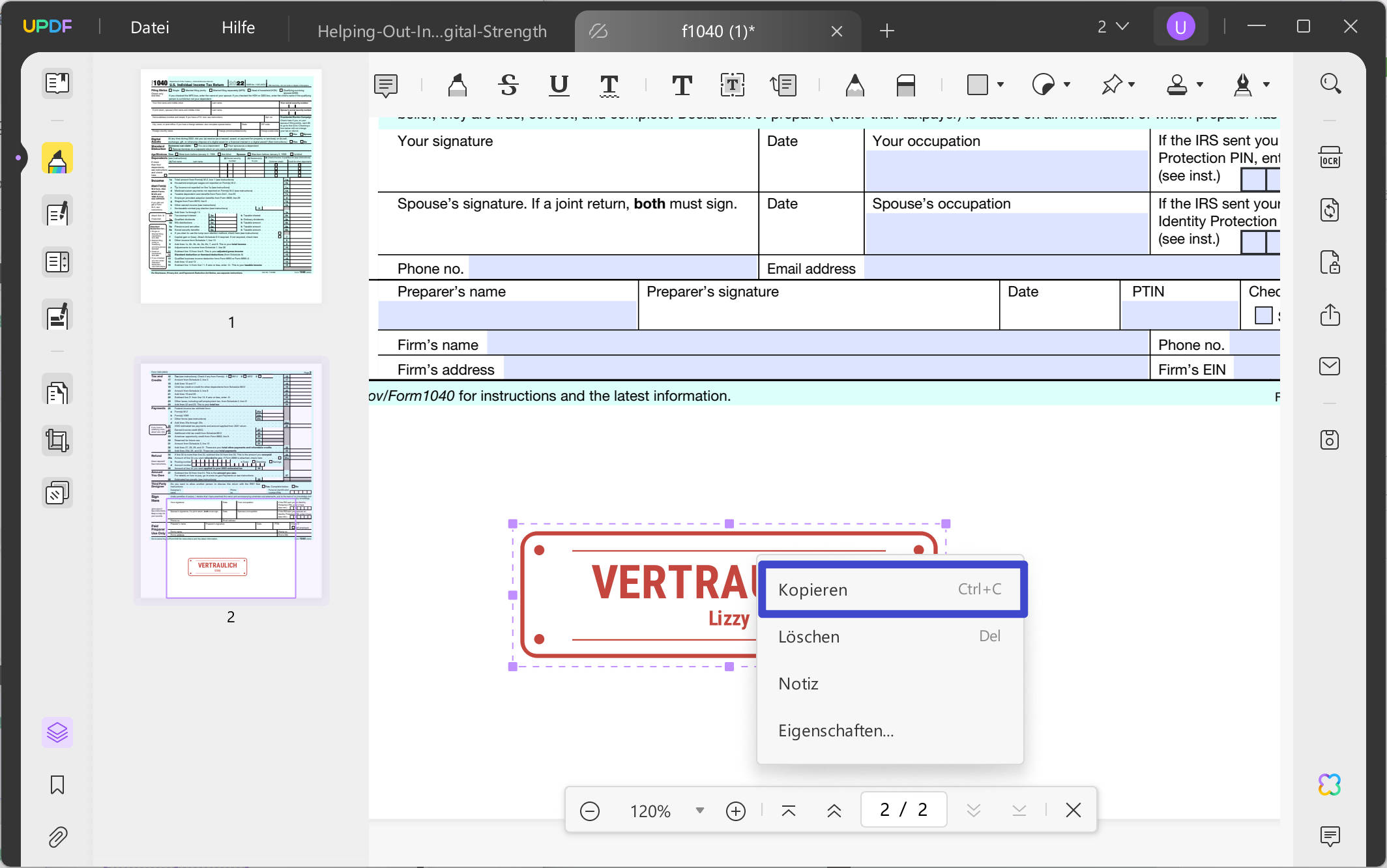
Task: Open the Datei menu
Action: click(149, 27)
